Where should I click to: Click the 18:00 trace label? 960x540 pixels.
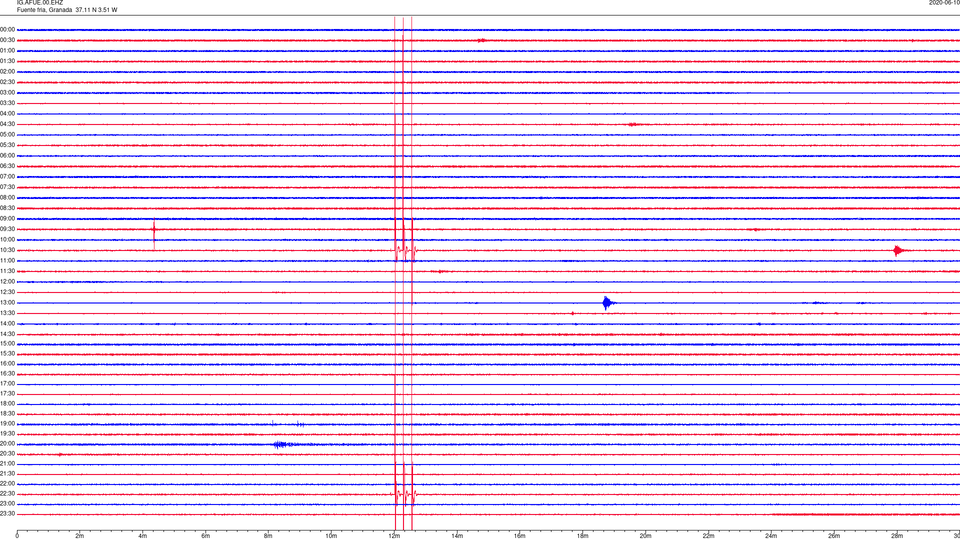point(8,404)
